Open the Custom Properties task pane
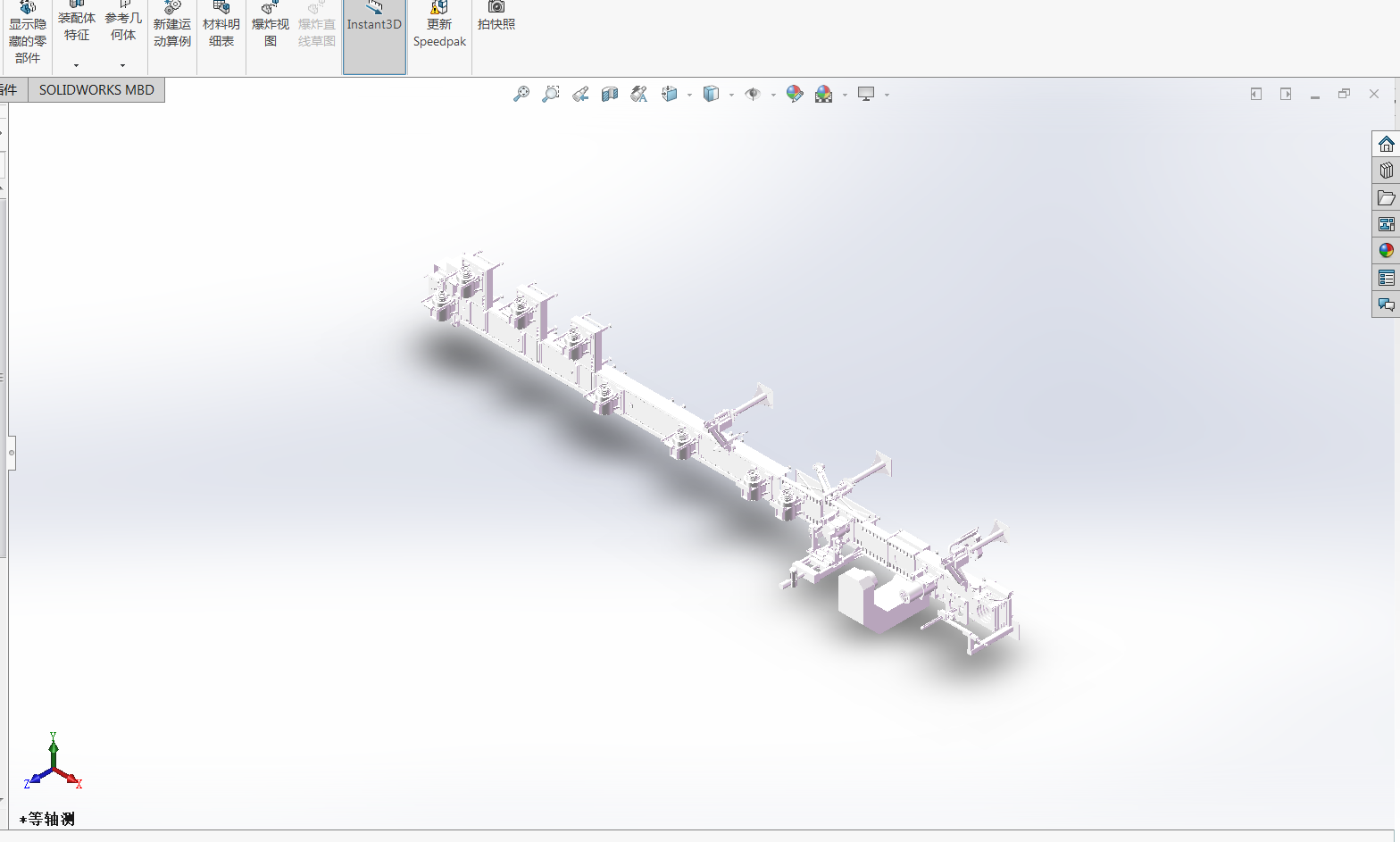Viewport: 1400px width, 842px height. [1386, 278]
